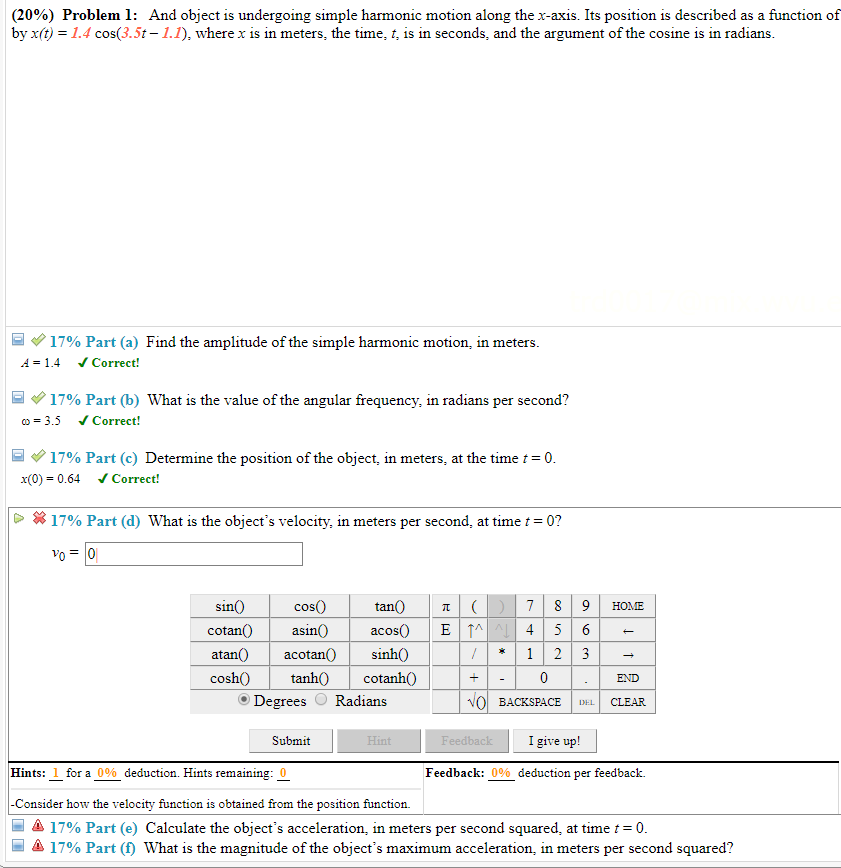Click the sin() key on the math keypad
Viewport: 841px width, 868px height.
[229, 606]
